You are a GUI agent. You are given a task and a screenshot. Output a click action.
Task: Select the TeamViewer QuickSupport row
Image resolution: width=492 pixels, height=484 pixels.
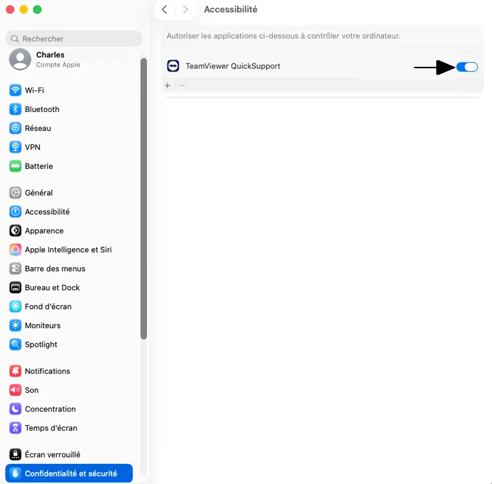(322, 66)
